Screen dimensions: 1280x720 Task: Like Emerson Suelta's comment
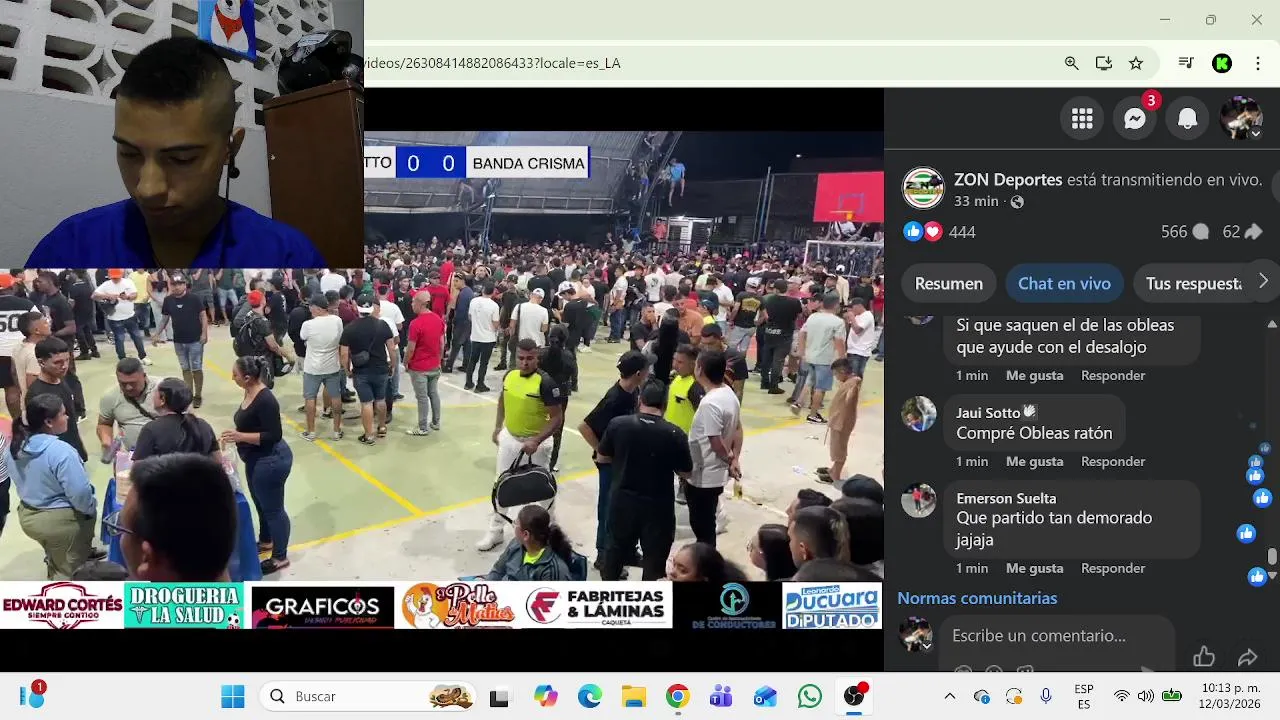pos(1034,568)
